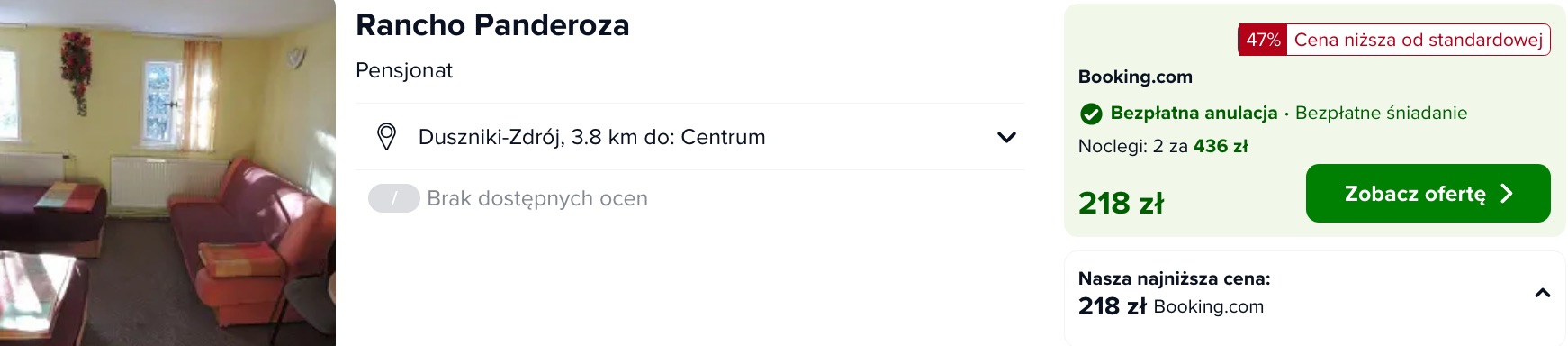Click the location pin icon

tap(386, 137)
